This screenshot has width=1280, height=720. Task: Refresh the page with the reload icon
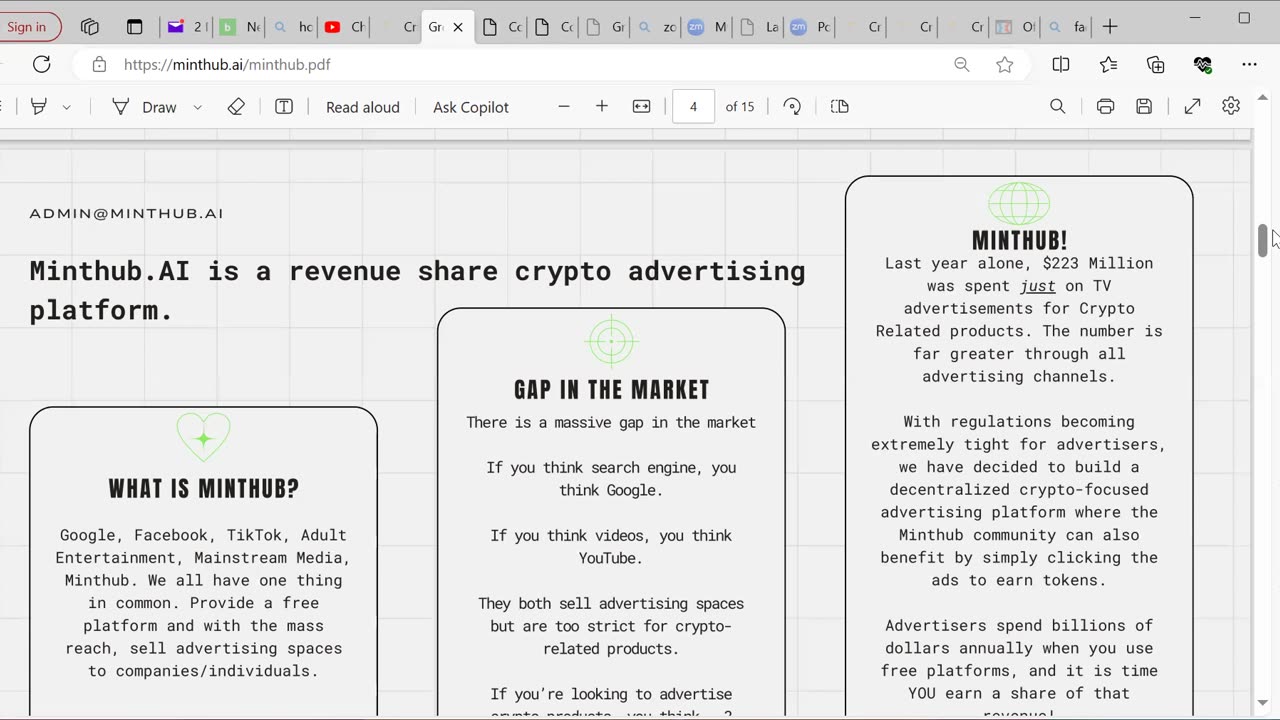(x=41, y=64)
